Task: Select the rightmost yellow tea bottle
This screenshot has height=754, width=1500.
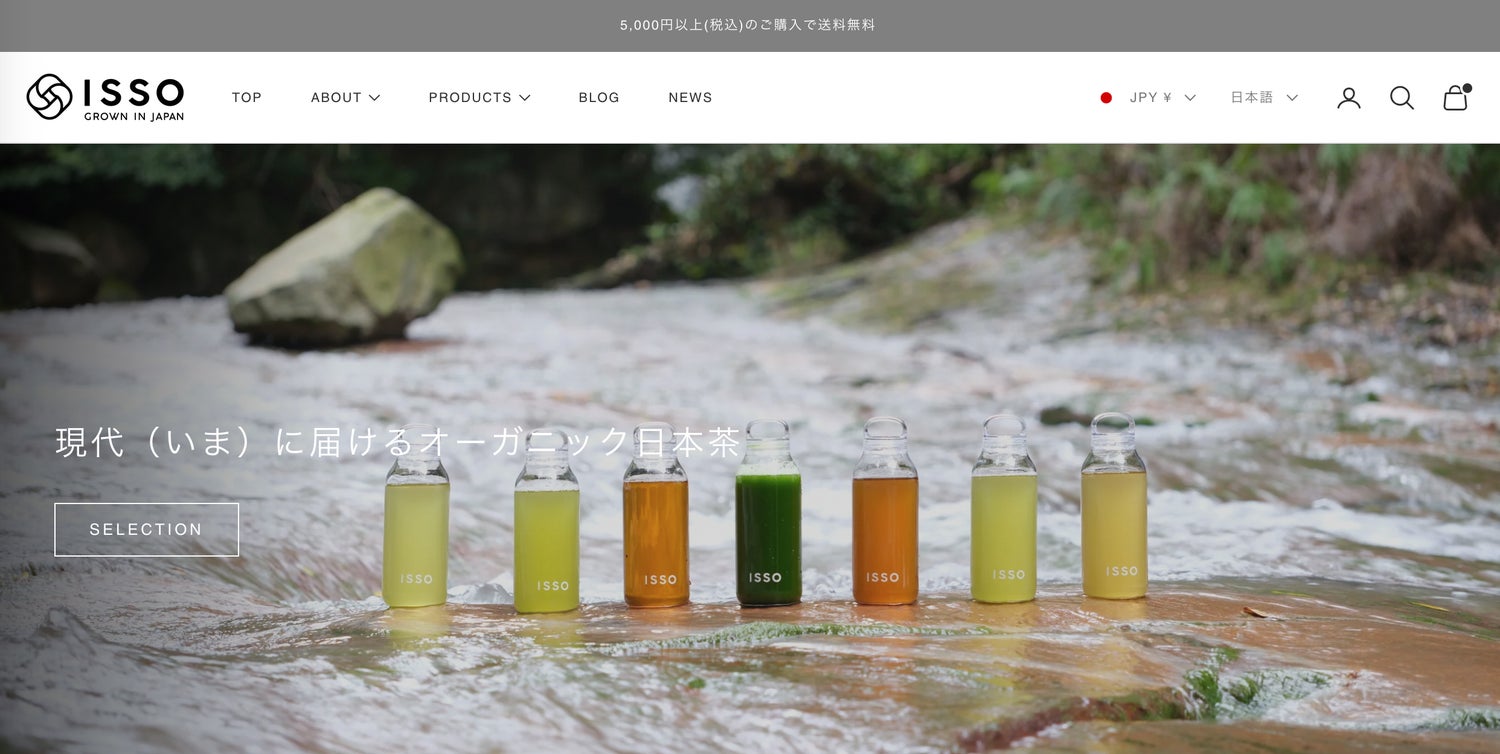Action: point(1114,525)
